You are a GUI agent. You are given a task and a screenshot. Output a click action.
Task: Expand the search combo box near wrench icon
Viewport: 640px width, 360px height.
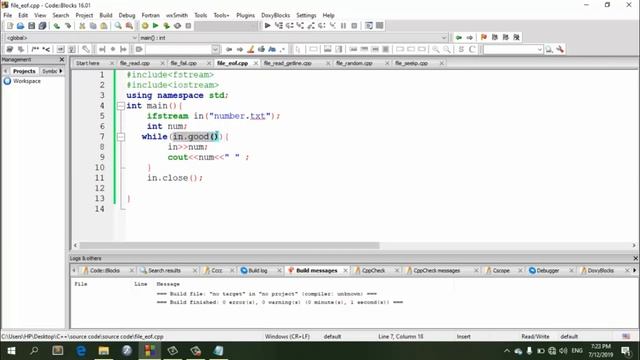[540, 49]
